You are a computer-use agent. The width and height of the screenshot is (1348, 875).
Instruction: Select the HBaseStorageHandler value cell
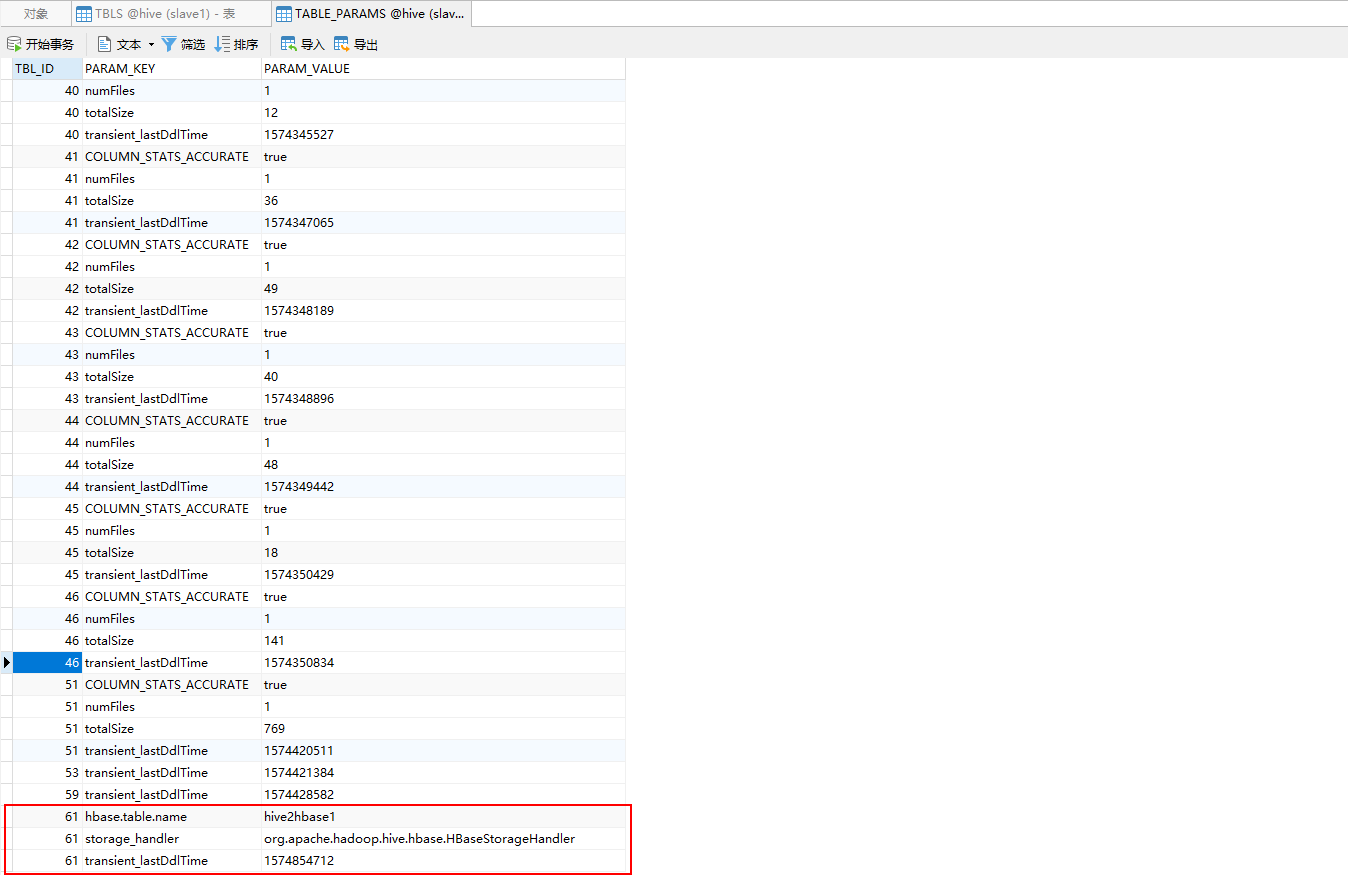[443, 839]
